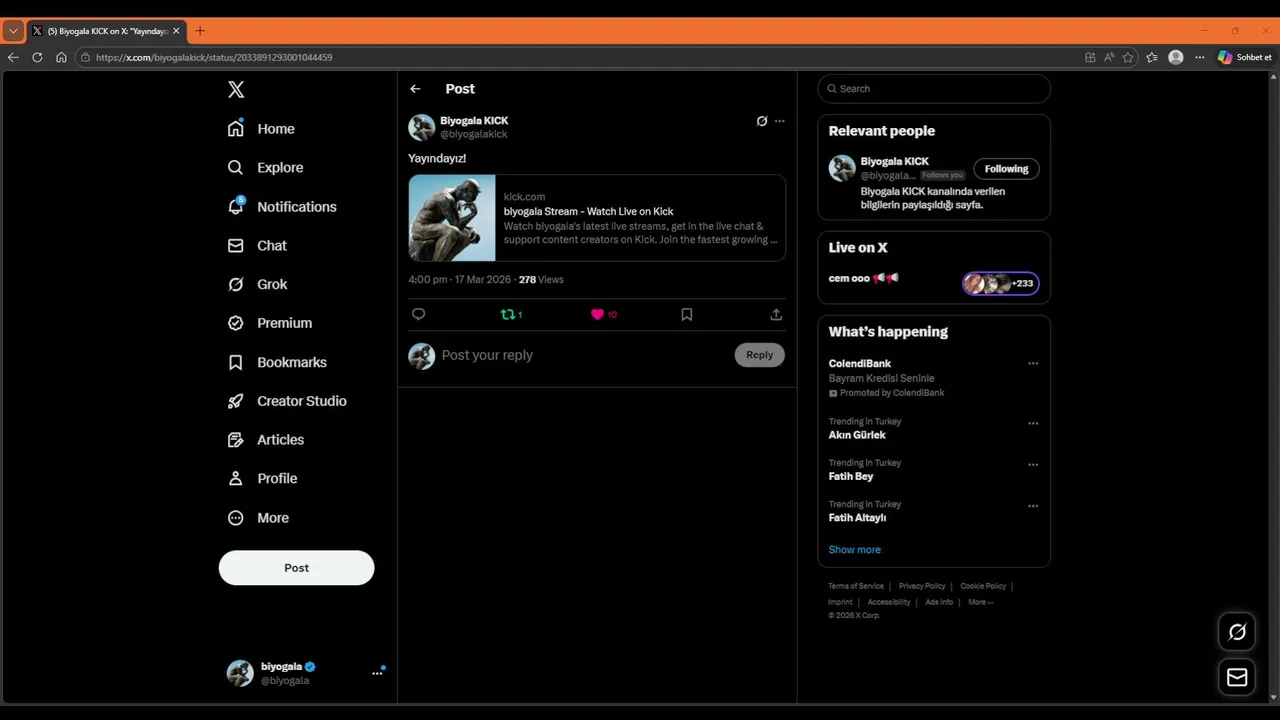Screen dimensions: 1280x720
Task: Open Explore from the sidebar
Action: tap(265, 168)
